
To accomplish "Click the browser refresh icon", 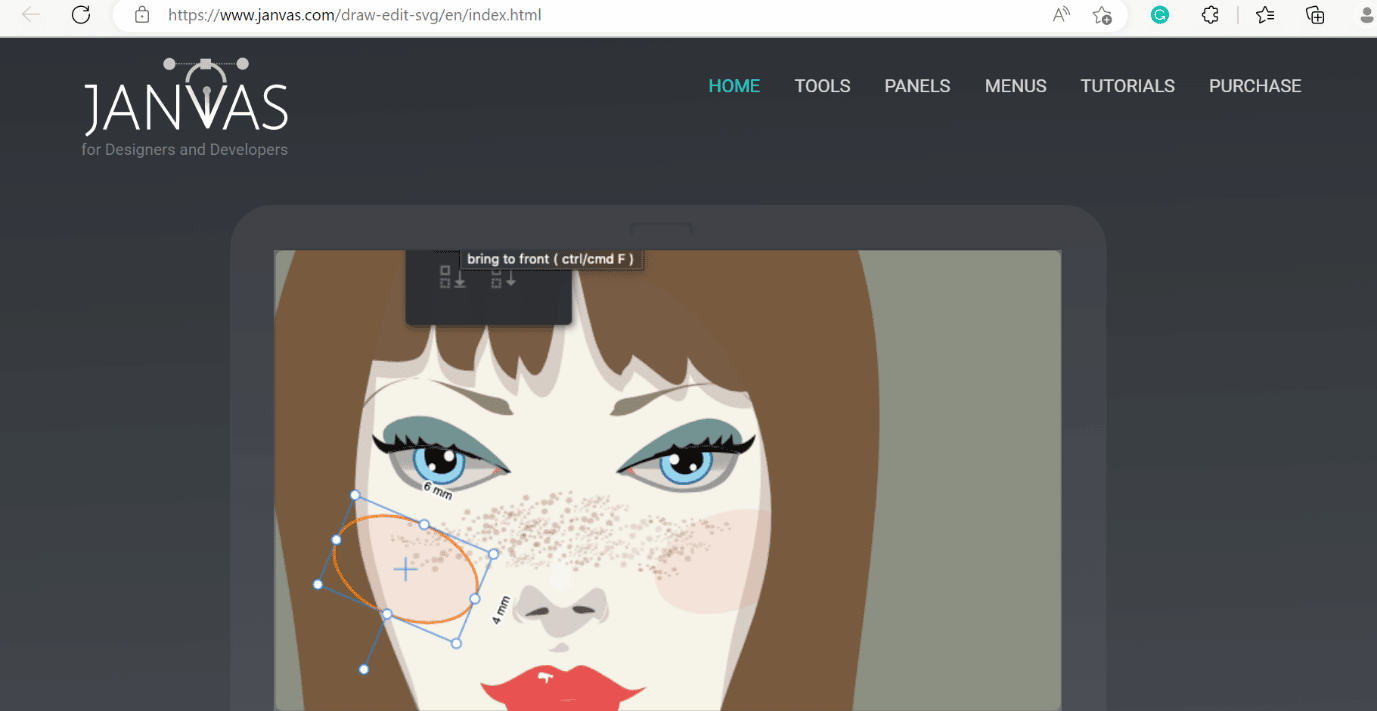I will pyautogui.click(x=81, y=15).
